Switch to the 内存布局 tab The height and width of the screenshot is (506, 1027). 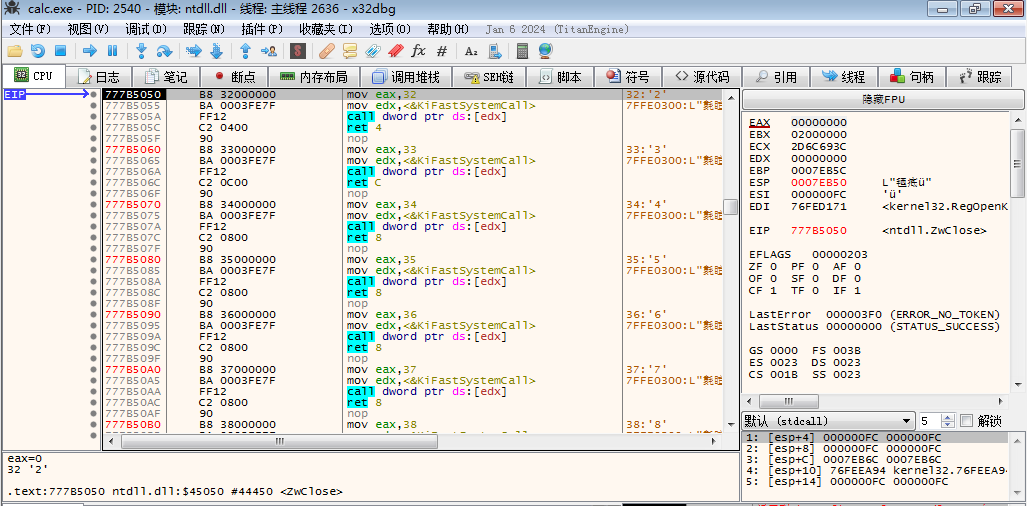click(x=313, y=77)
